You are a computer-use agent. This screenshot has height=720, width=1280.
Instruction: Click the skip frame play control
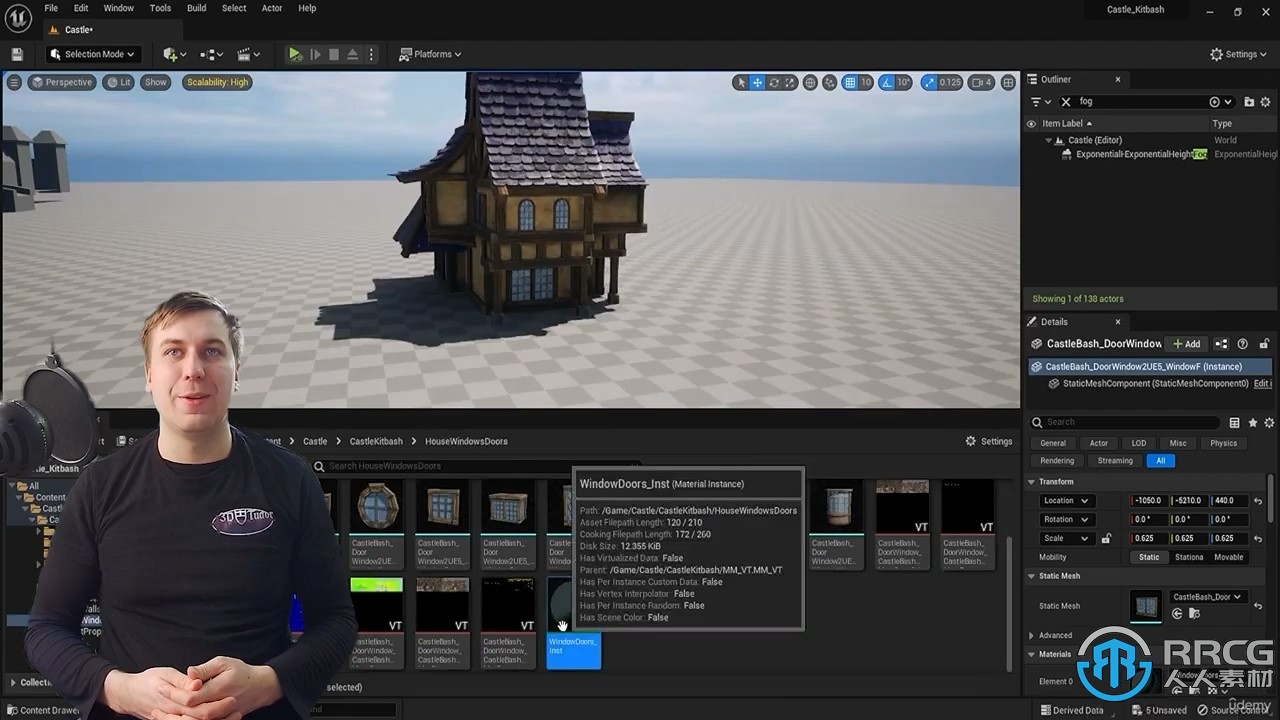pyautogui.click(x=315, y=54)
